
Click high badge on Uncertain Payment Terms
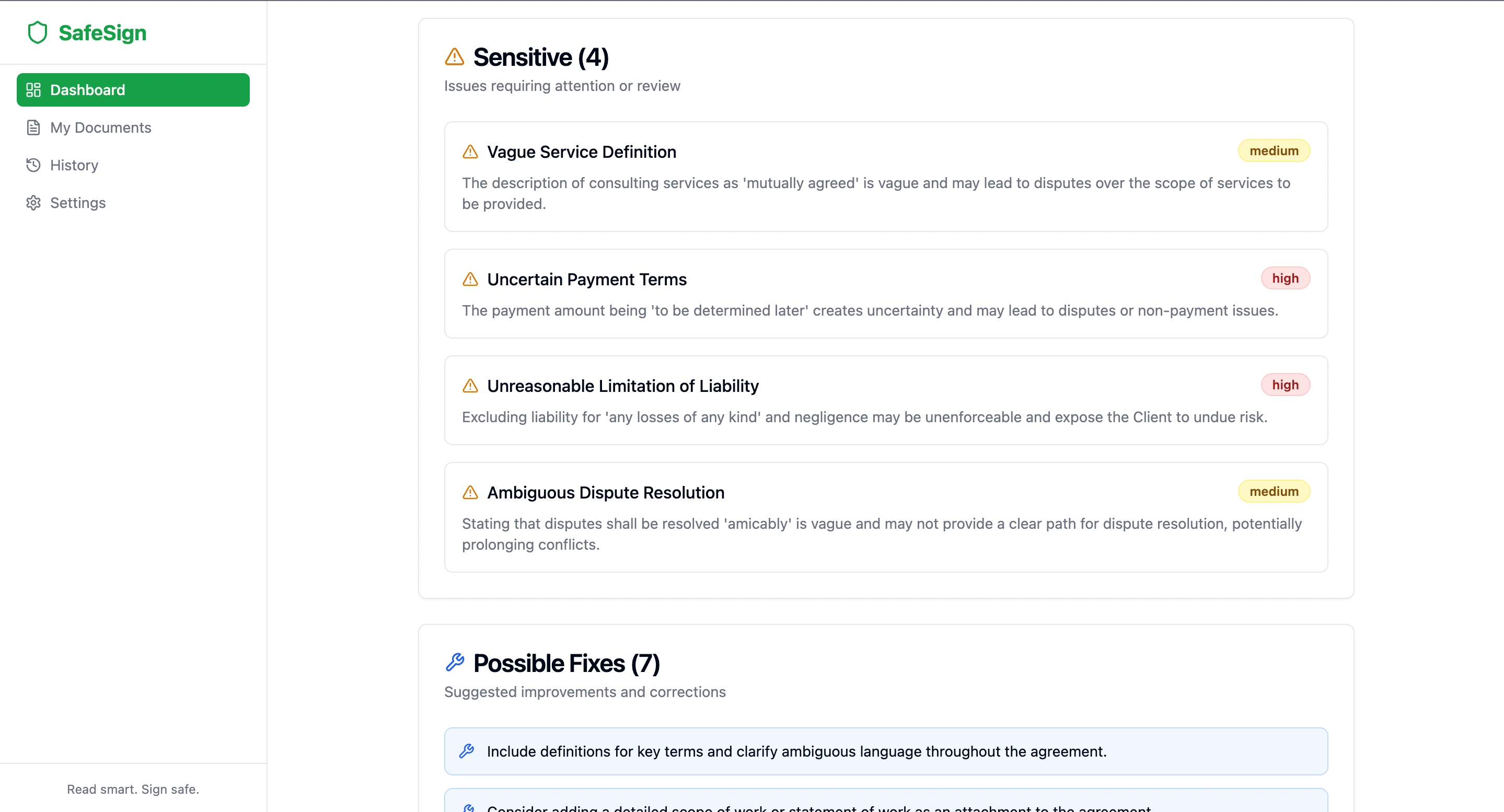[x=1285, y=279]
